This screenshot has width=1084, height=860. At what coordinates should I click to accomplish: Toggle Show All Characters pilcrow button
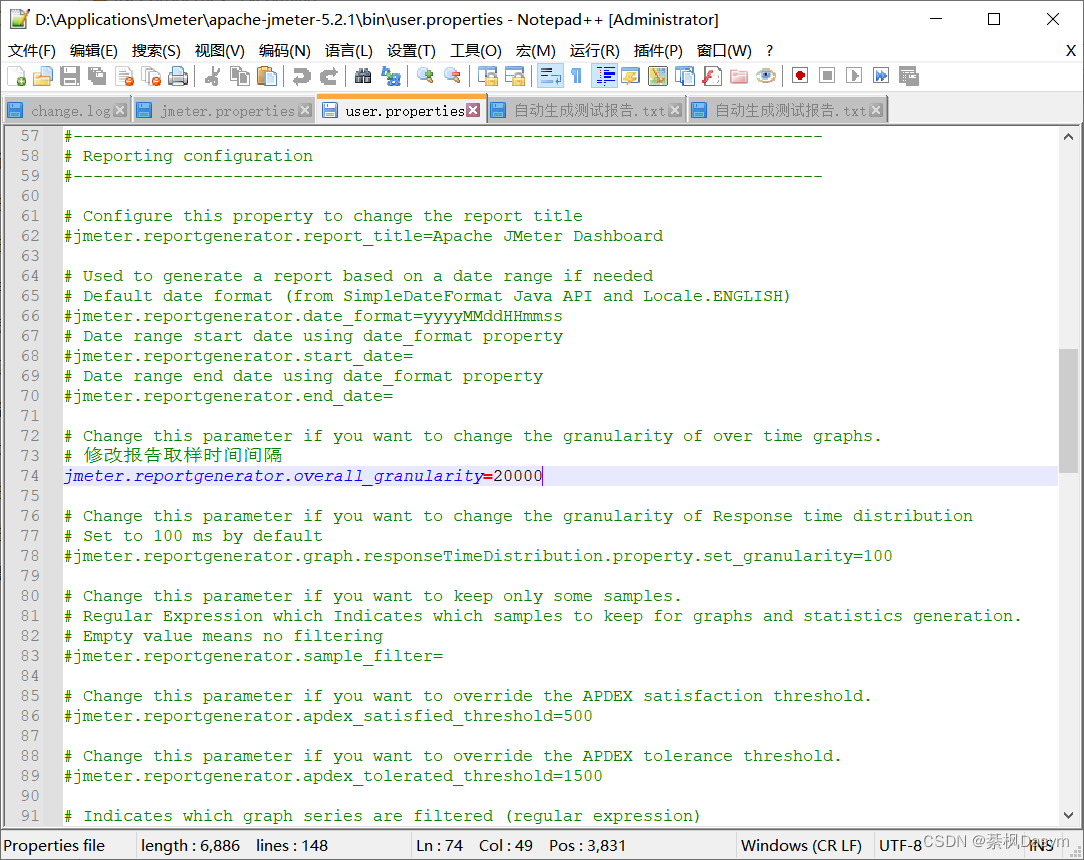(577, 76)
